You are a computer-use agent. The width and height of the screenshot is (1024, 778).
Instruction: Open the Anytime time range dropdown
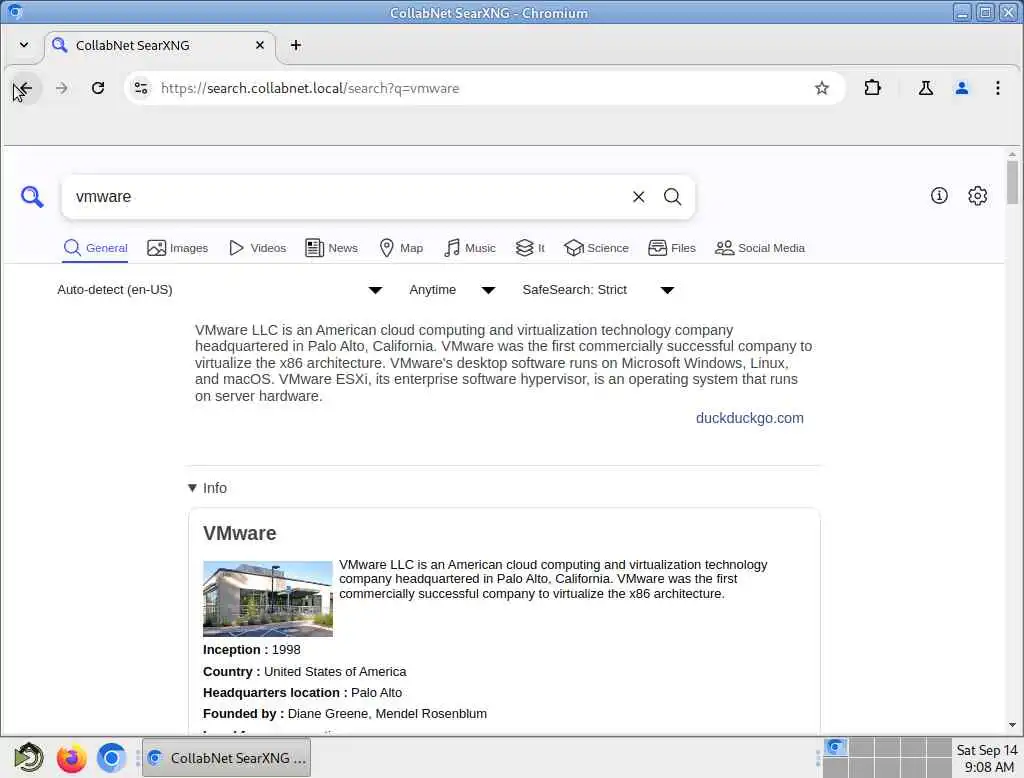point(452,289)
